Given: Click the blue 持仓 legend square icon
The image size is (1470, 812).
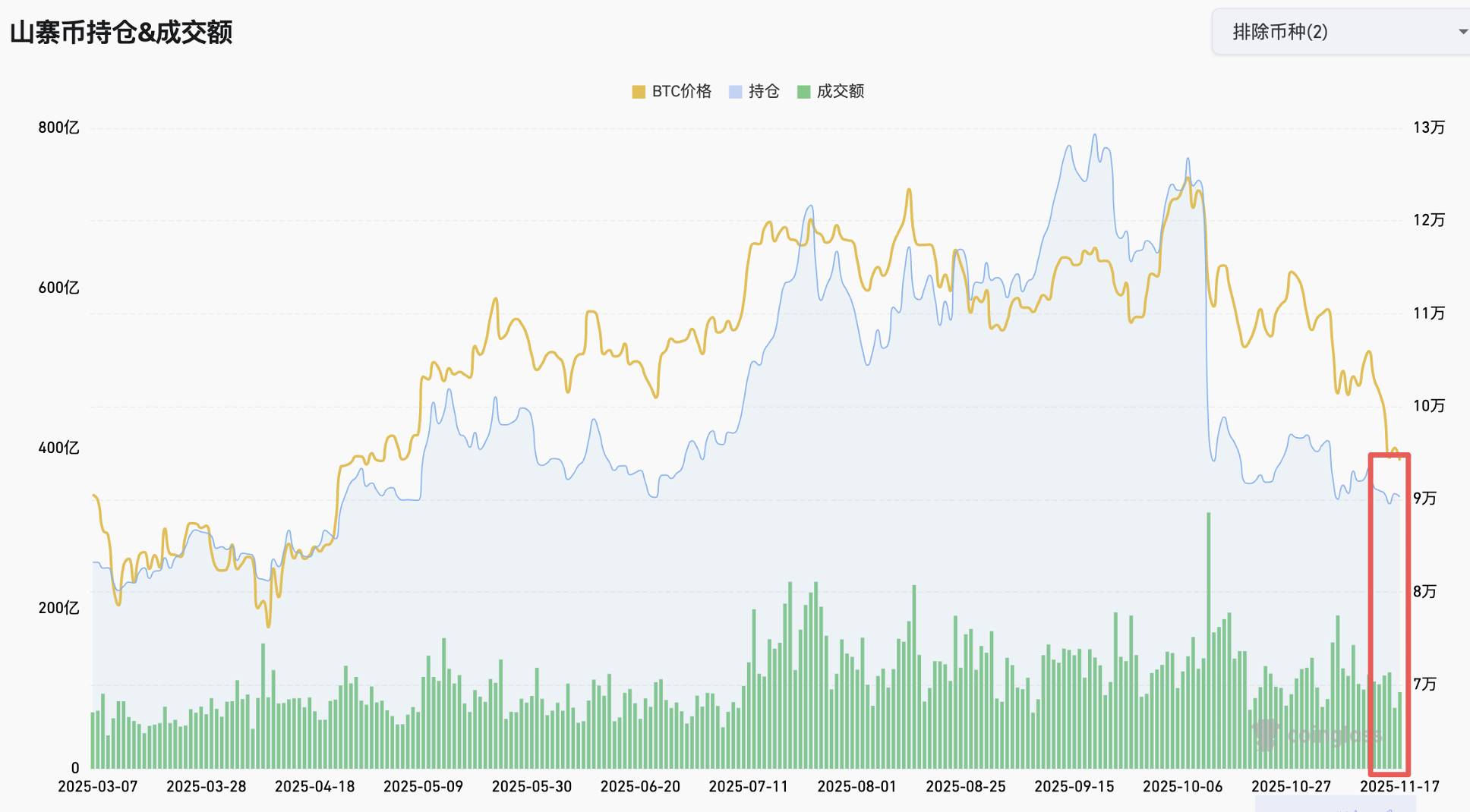Looking at the screenshot, I should pos(735,91).
